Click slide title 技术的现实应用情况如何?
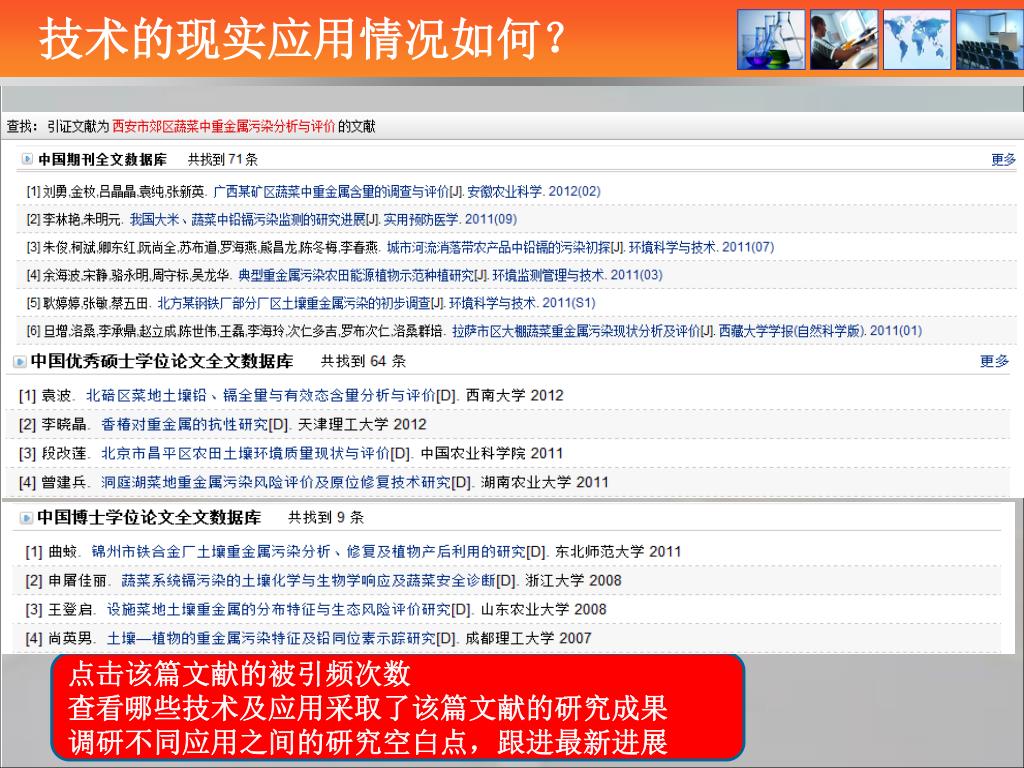 coord(303,39)
